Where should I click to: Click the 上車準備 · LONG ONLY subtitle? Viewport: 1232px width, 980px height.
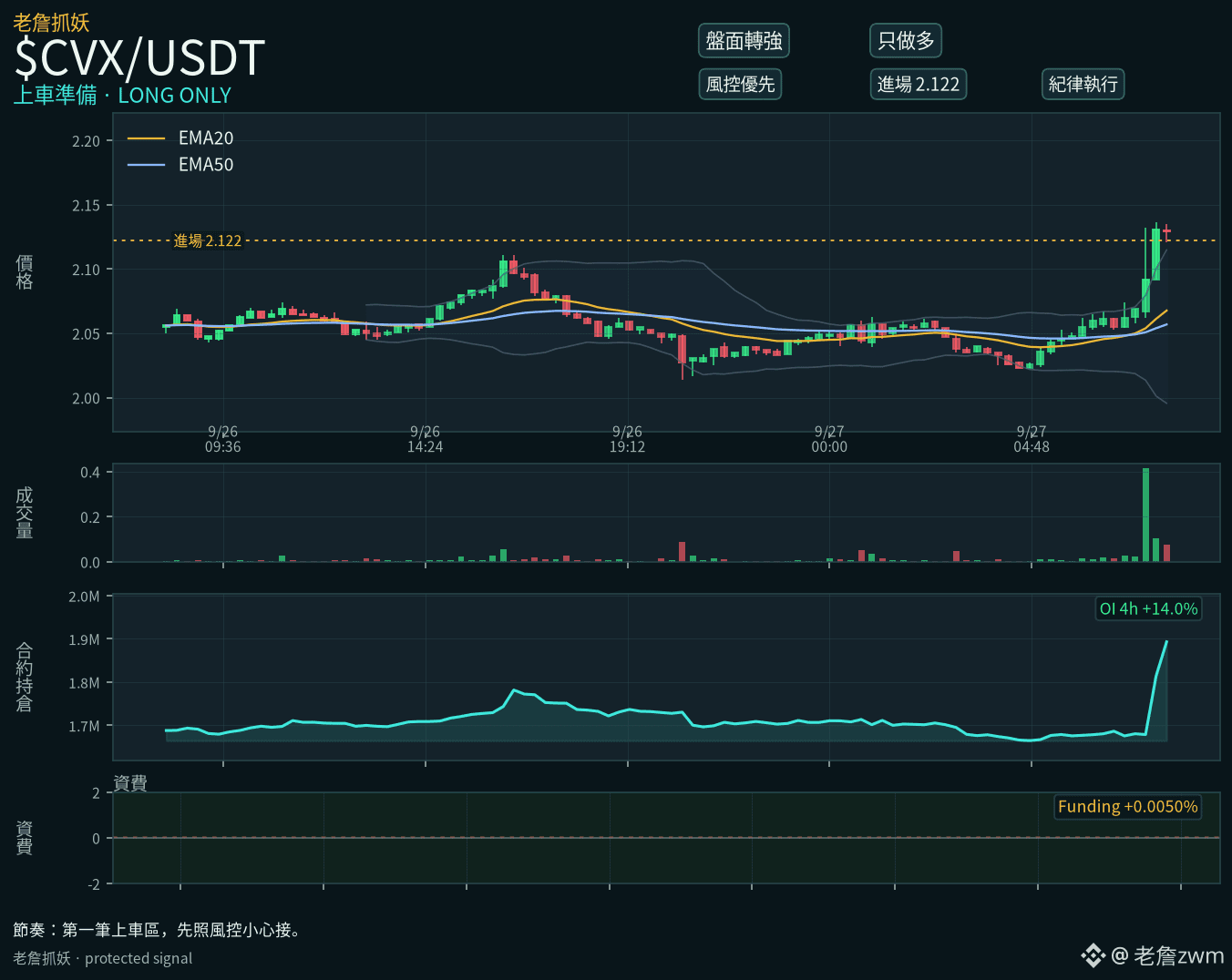click(122, 95)
